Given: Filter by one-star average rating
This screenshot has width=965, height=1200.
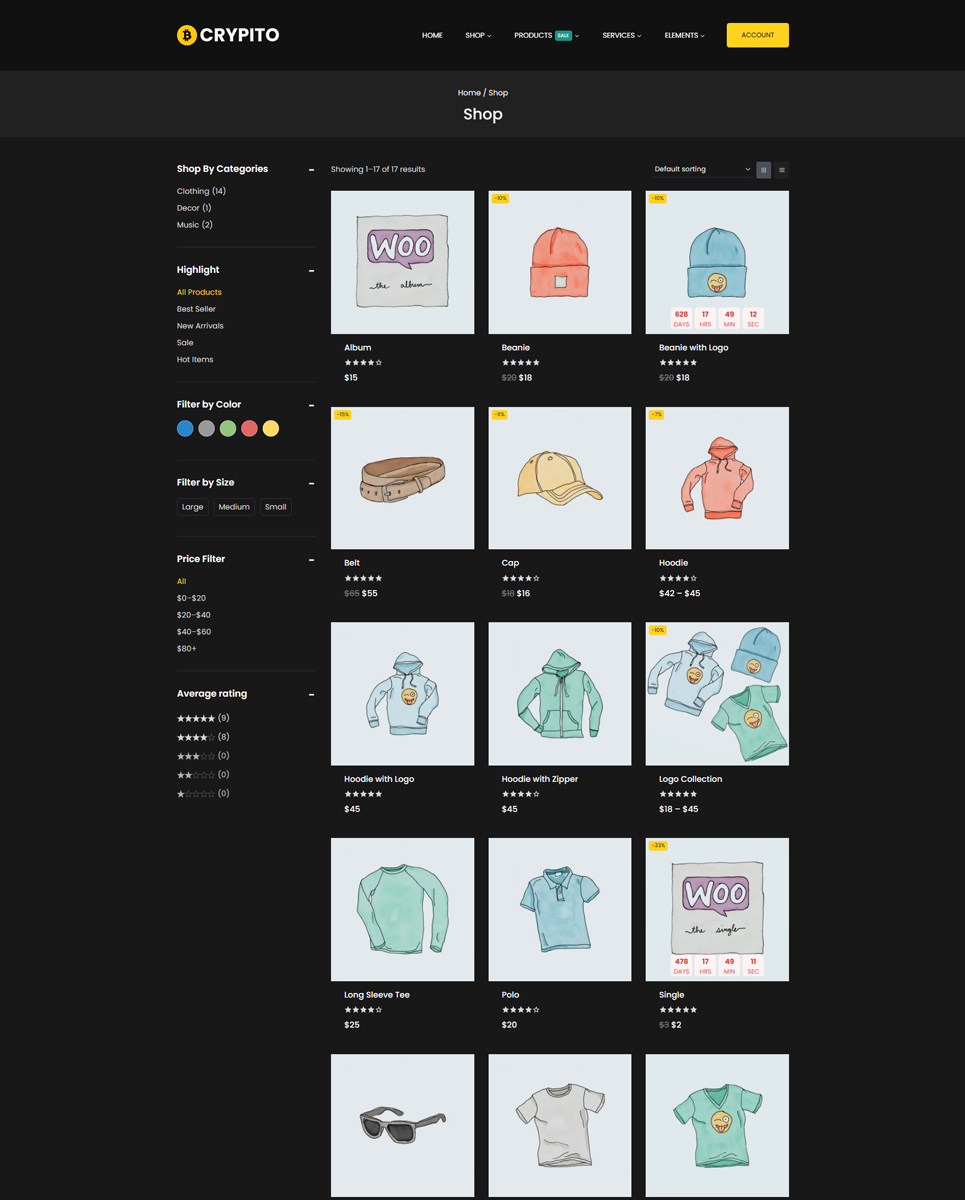Looking at the screenshot, I should [x=196, y=794].
